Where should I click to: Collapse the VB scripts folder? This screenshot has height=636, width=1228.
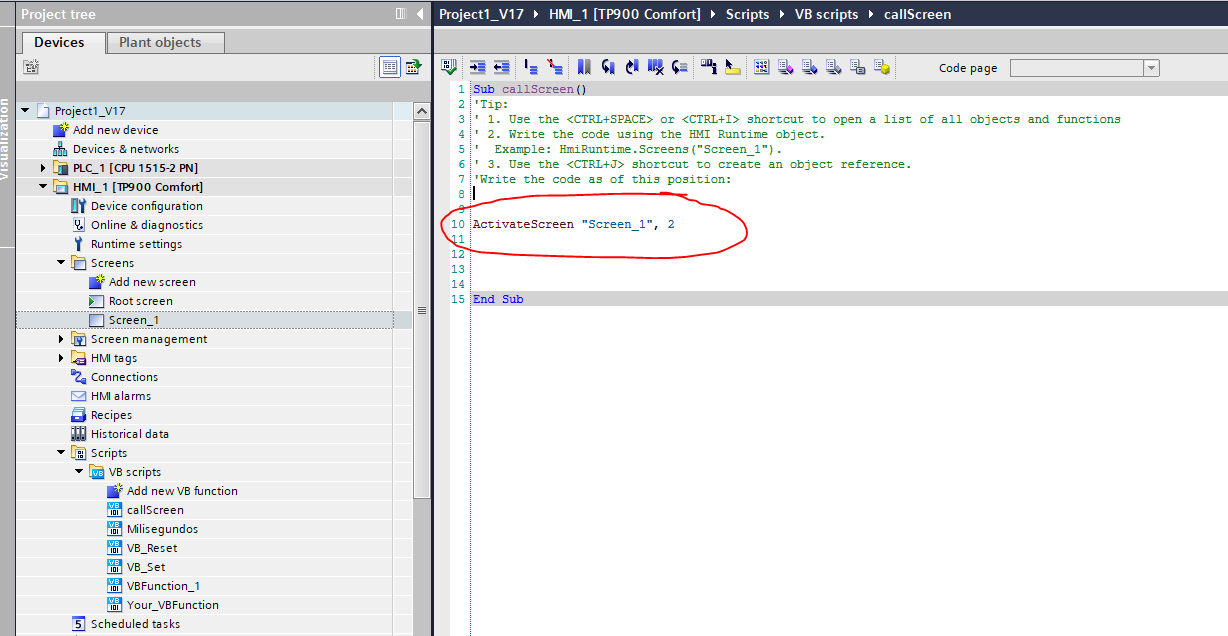(x=79, y=472)
